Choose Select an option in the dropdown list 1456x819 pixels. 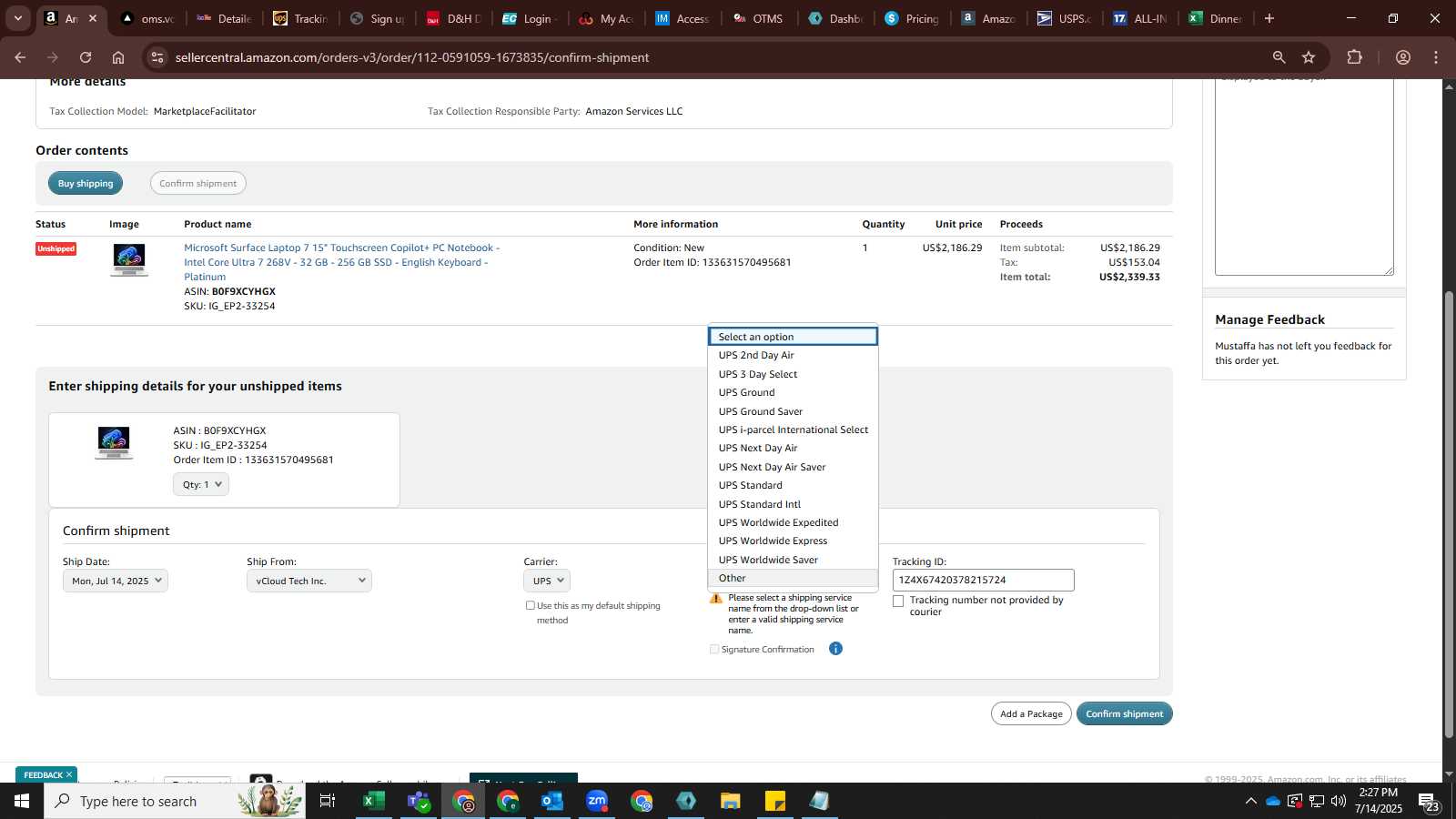(x=793, y=337)
